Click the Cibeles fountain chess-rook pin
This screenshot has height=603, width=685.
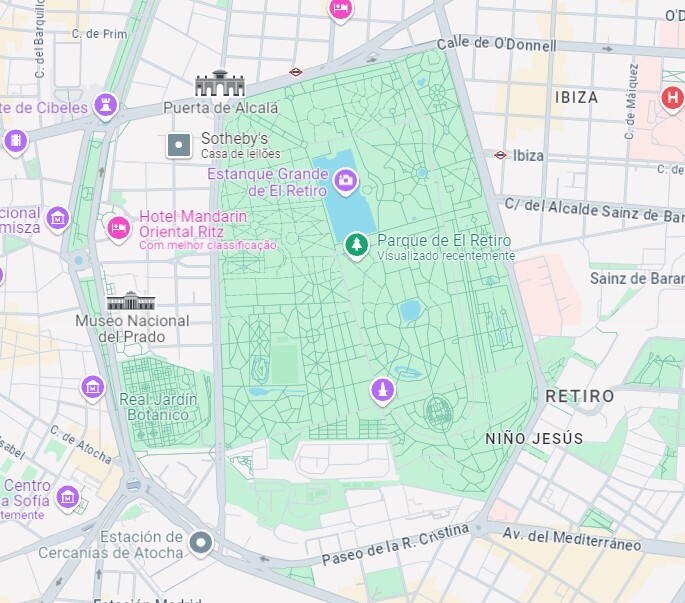106,105
